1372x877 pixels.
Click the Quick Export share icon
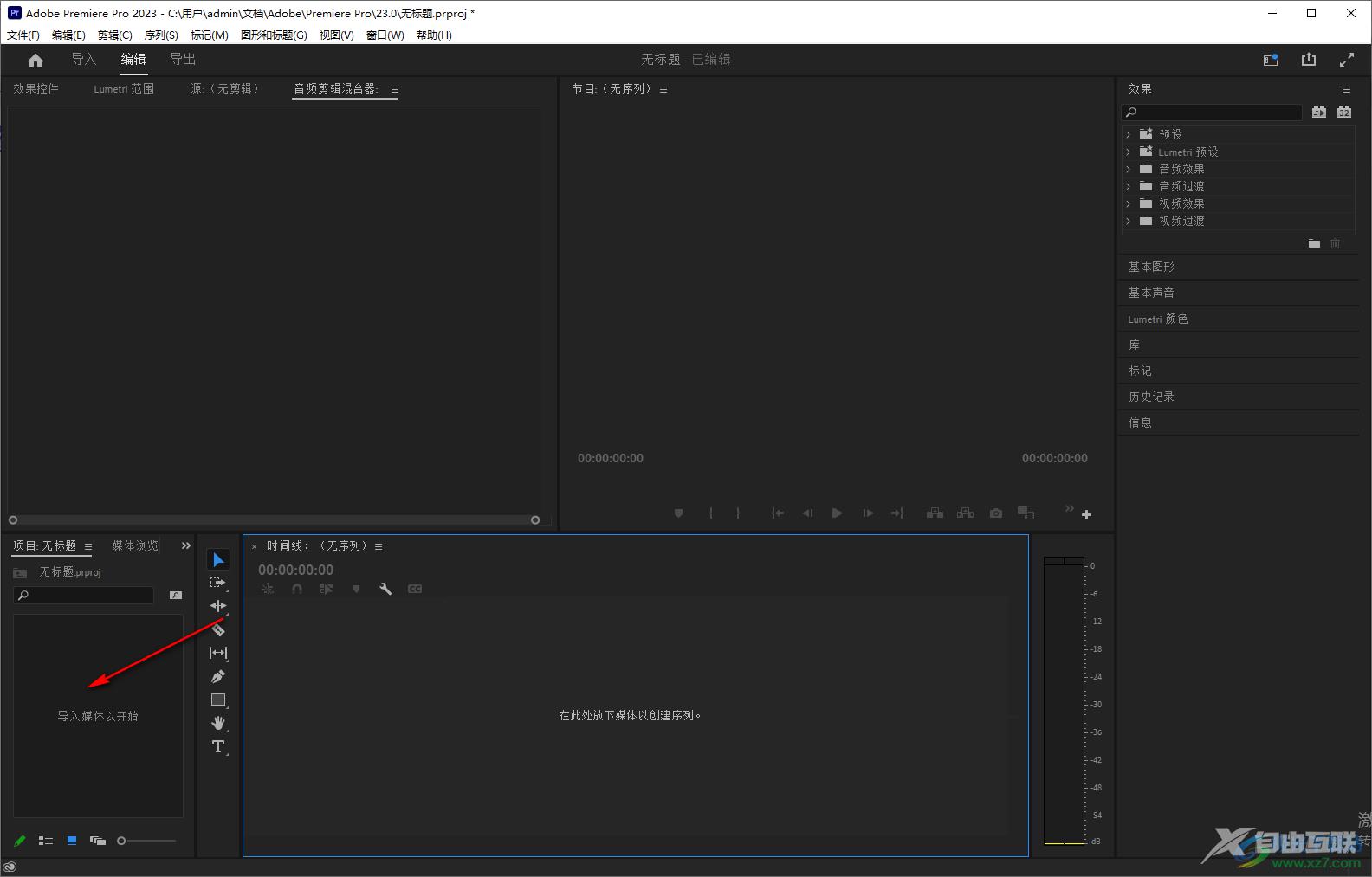pyautogui.click(x=1309, y=60)
